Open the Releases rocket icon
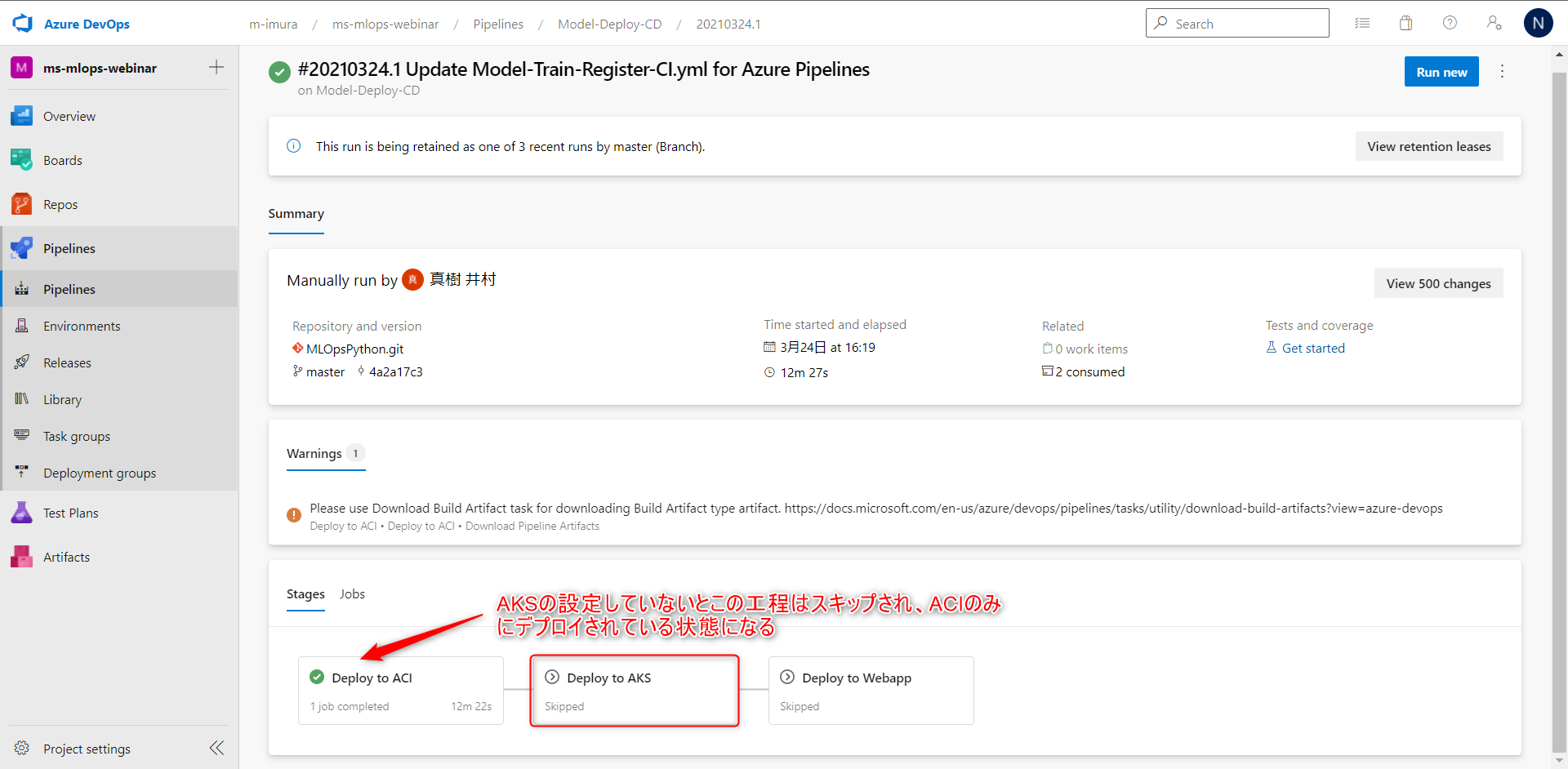The width and height of the screenshot is (1568, 769). 22,362
